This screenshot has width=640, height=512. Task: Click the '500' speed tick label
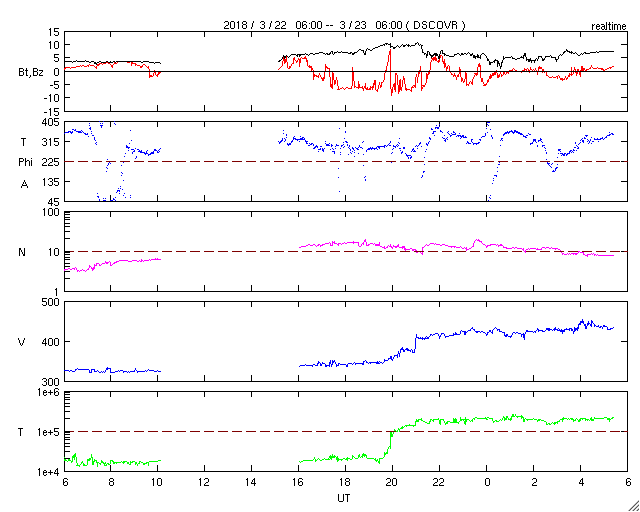[x=51, y=303]
